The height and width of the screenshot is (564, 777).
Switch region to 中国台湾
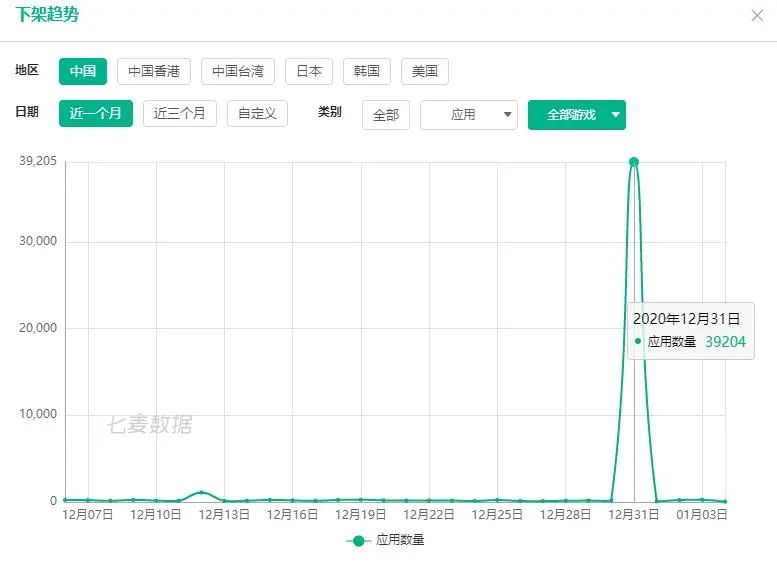[237, 71]
